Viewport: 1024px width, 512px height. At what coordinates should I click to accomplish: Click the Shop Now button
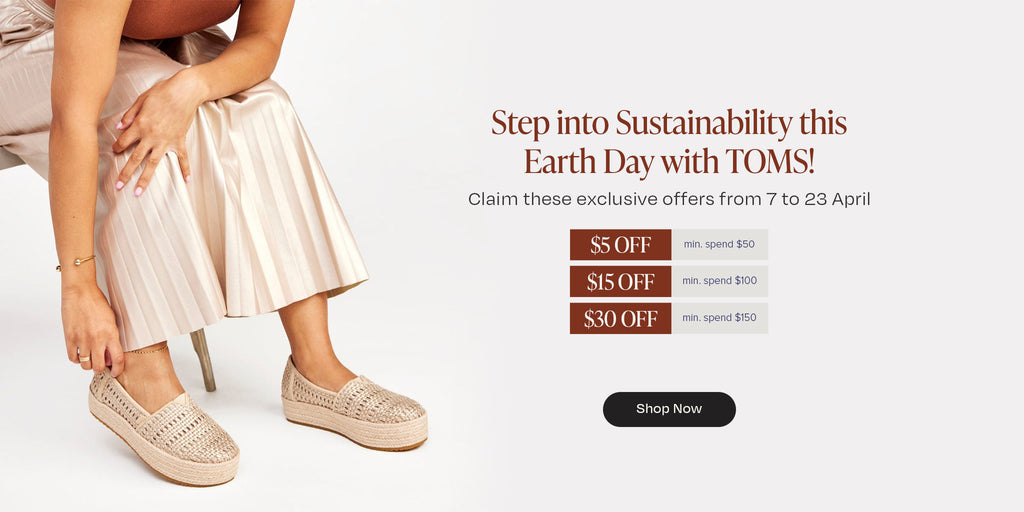point(669,409)
